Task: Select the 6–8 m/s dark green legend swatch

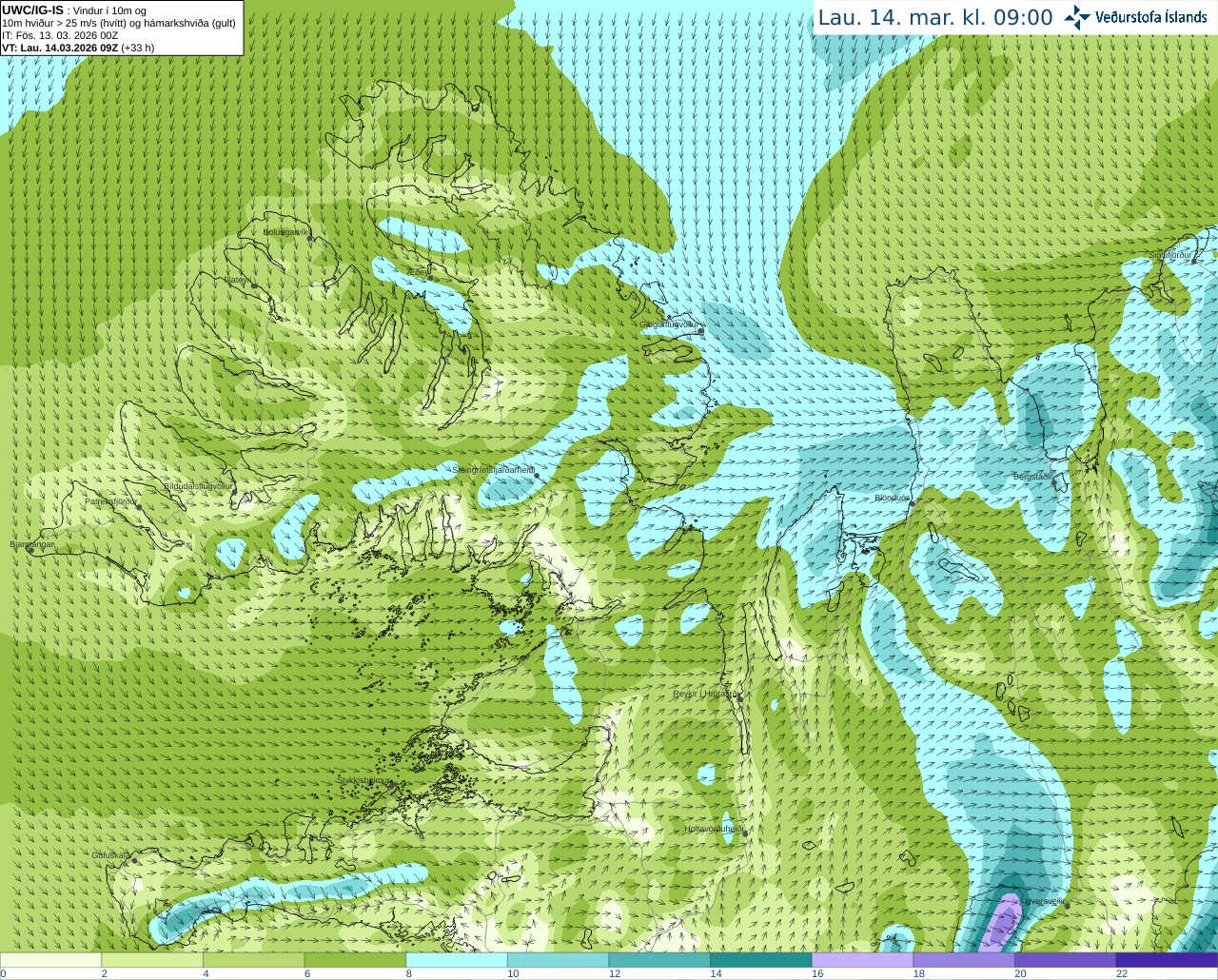Action: tap(355, 960)
